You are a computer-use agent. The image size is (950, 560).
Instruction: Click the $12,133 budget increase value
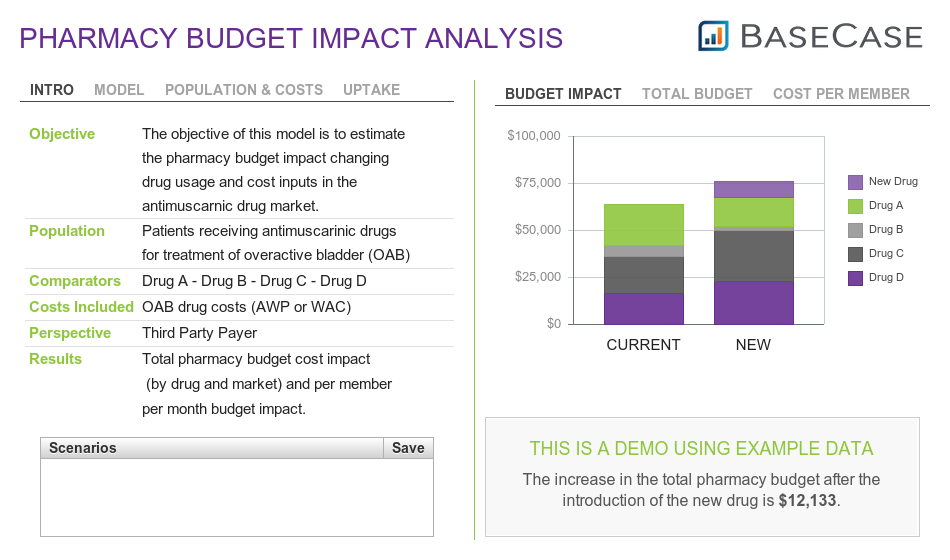click(807, 501)
